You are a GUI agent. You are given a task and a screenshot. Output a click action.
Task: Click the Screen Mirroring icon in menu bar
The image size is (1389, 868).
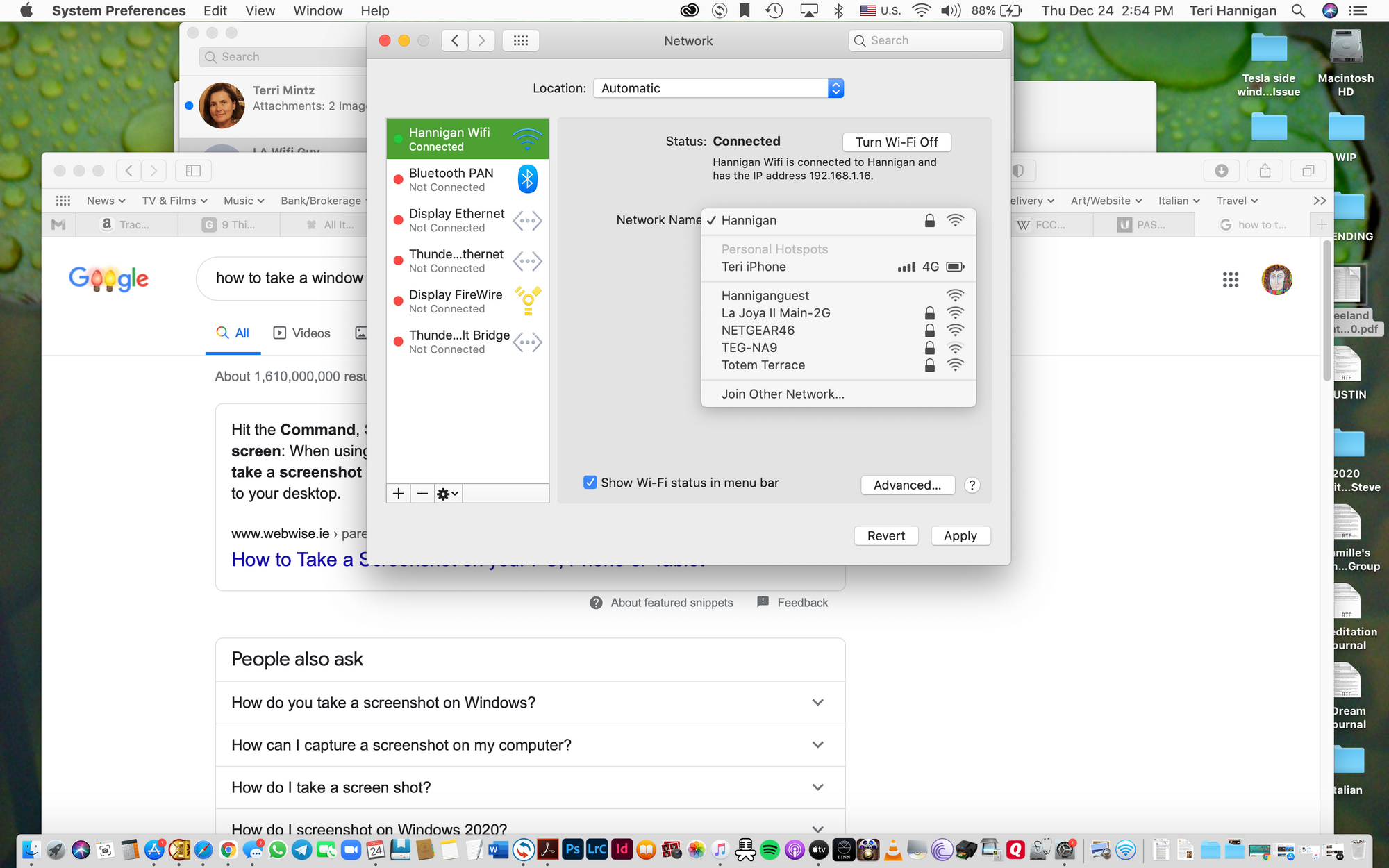pyautogui.click(x=807, y=11)
